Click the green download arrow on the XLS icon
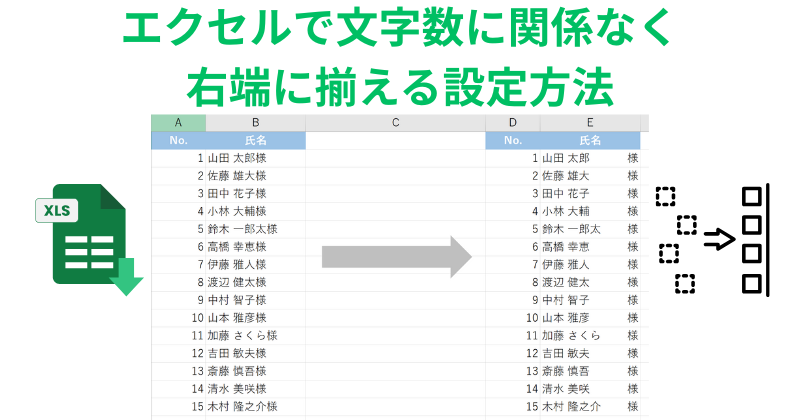Viewport: 800px width, 420px height. click(x=126, y=277)
